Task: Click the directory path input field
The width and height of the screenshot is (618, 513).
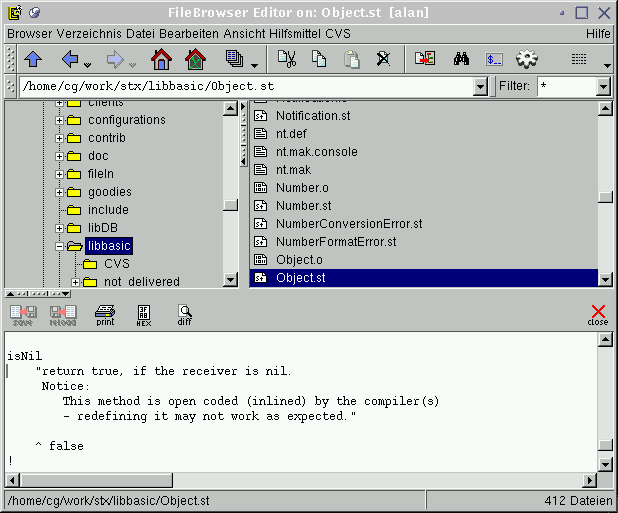Action: tap(246, 86)
